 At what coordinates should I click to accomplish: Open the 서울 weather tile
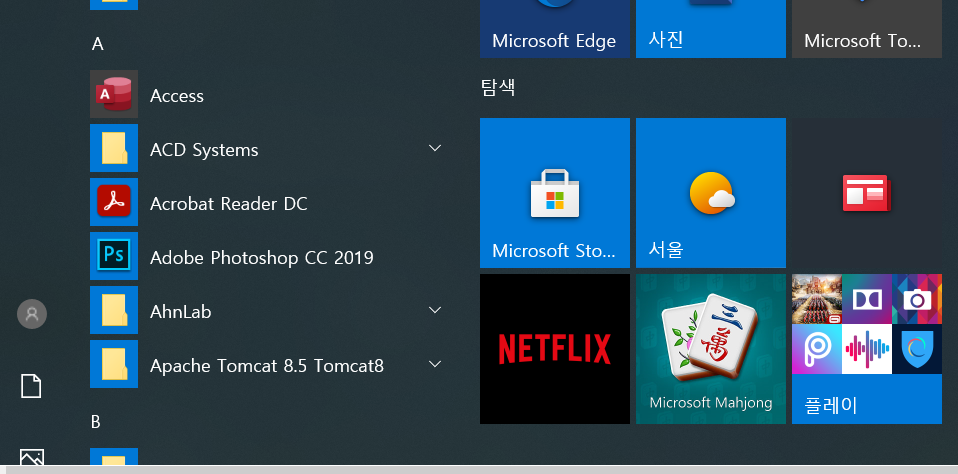(x=711, y=193)
